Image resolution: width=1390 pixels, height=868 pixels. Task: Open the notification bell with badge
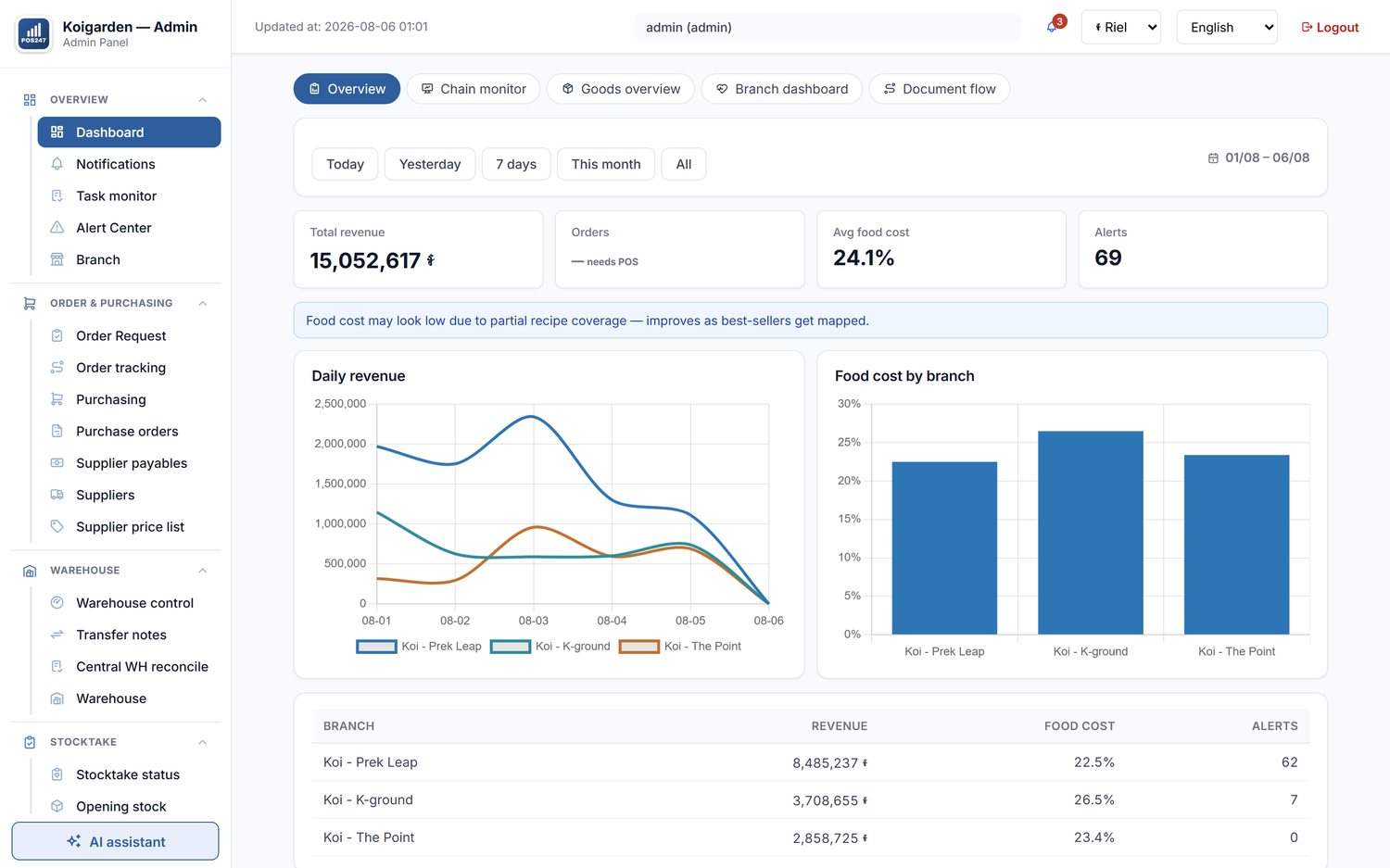point(1054,27)
